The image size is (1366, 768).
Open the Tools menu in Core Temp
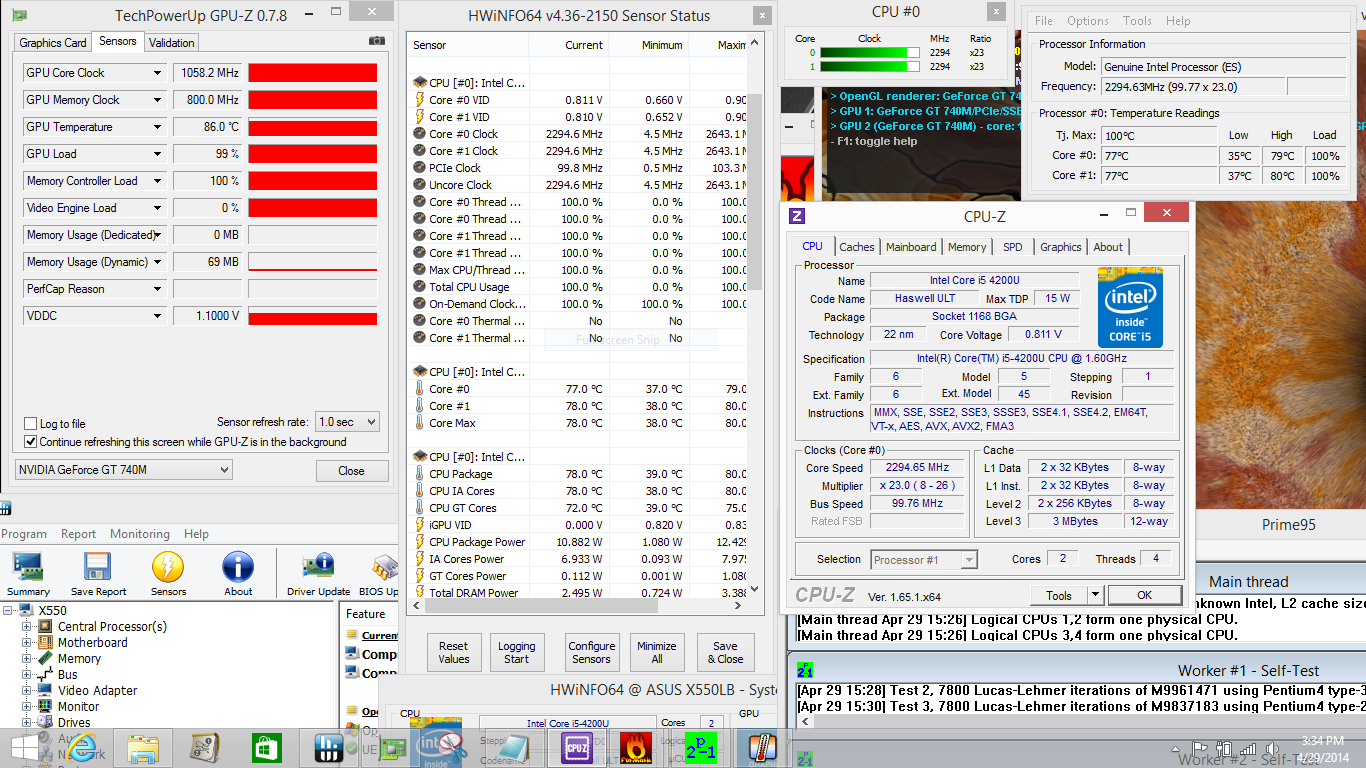(x=1137, y=21)
